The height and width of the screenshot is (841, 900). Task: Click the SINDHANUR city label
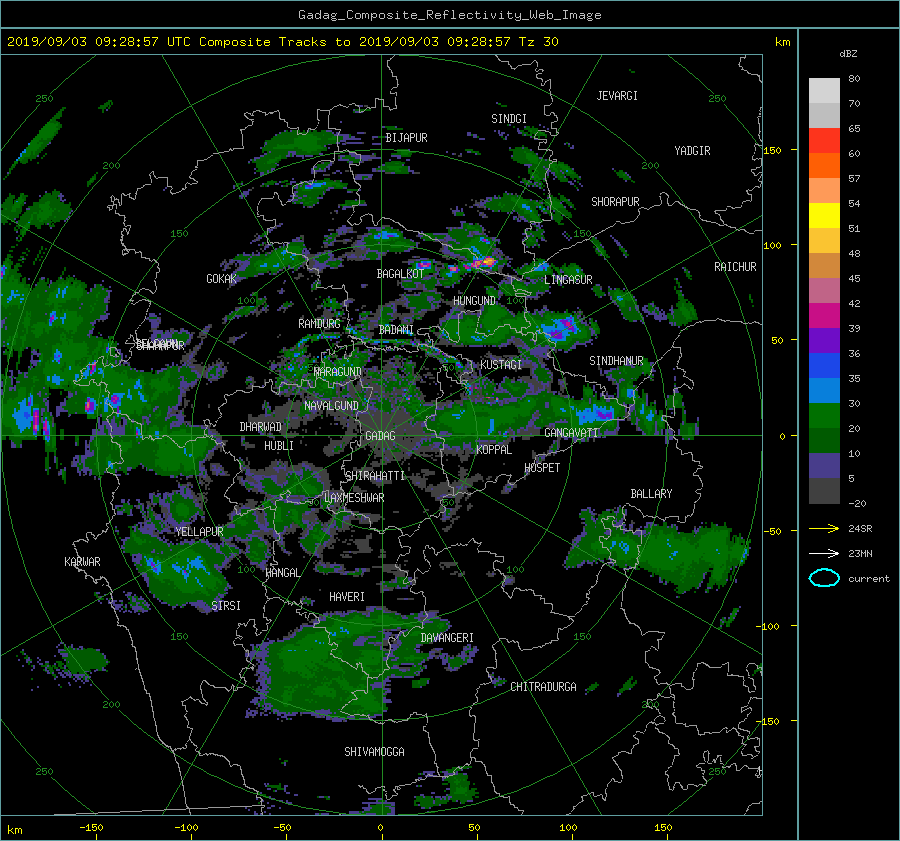[616, 361]
